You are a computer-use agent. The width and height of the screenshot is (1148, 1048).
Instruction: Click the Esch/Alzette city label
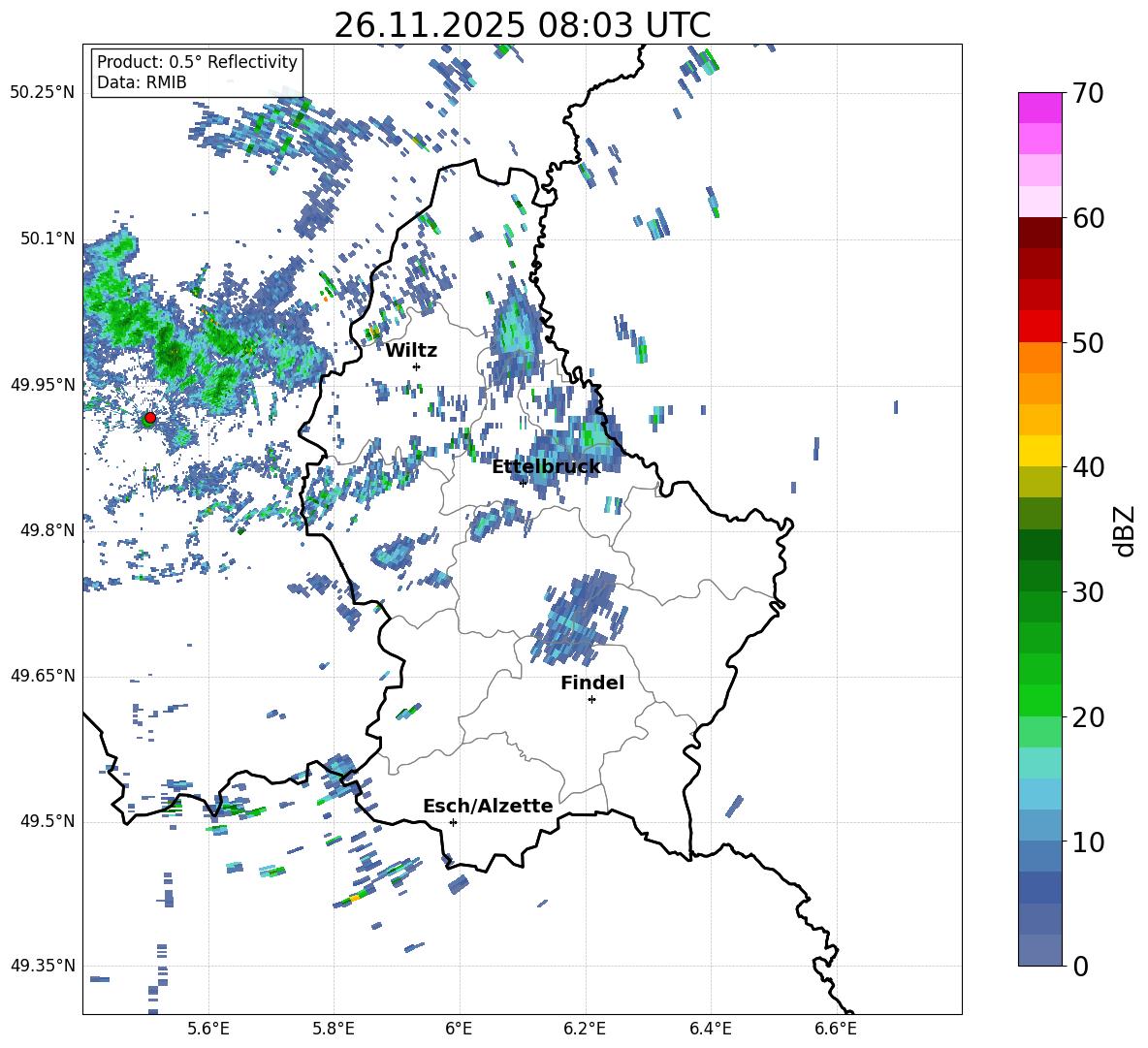tap(488, 806)
